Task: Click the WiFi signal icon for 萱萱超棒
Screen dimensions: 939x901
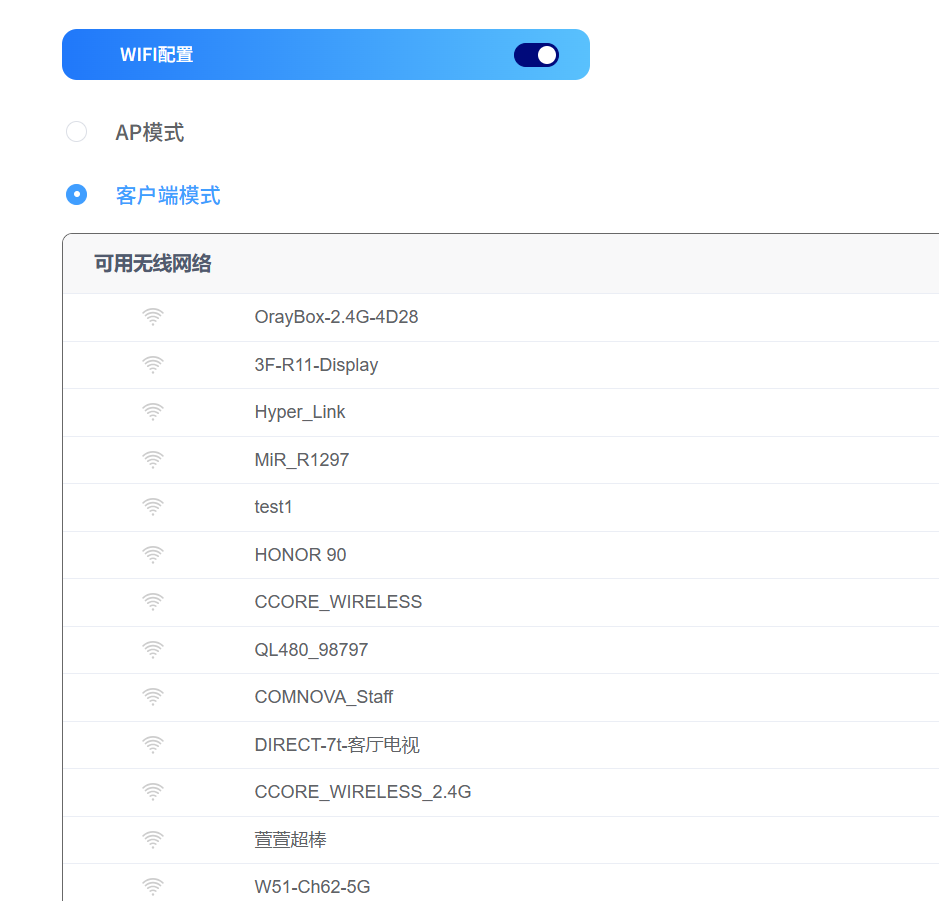Action: click(153, 840)
